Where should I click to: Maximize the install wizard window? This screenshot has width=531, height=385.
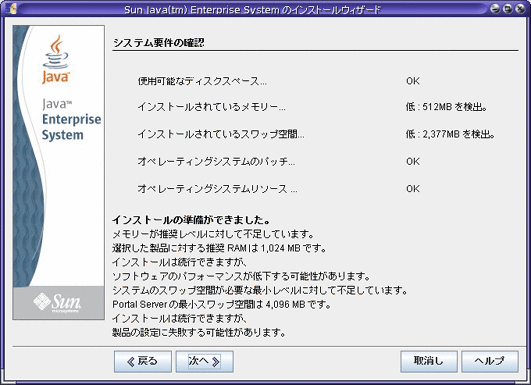[x=508, y=9]
